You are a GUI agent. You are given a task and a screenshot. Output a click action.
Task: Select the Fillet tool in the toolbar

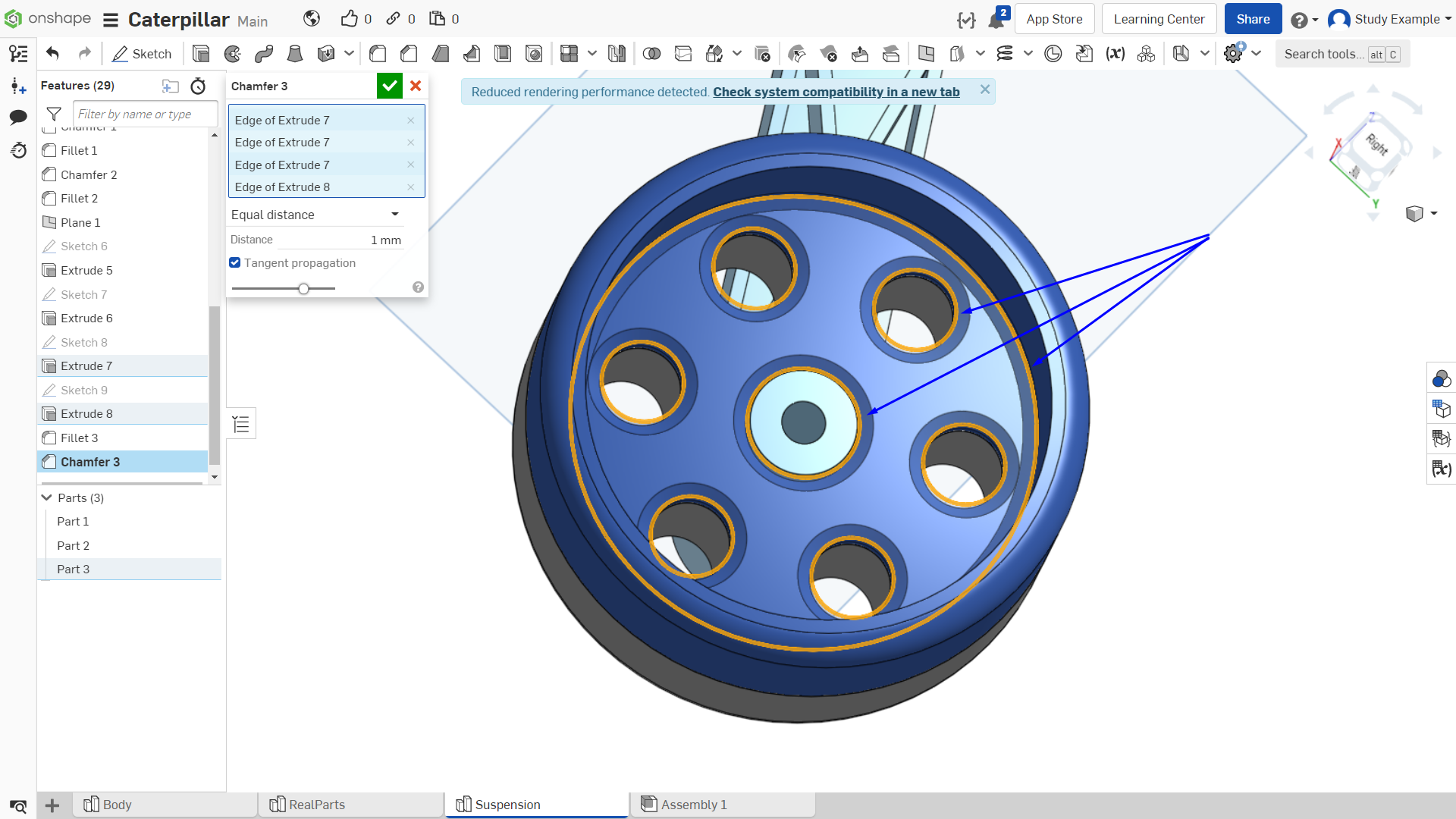tap(378, 54)
